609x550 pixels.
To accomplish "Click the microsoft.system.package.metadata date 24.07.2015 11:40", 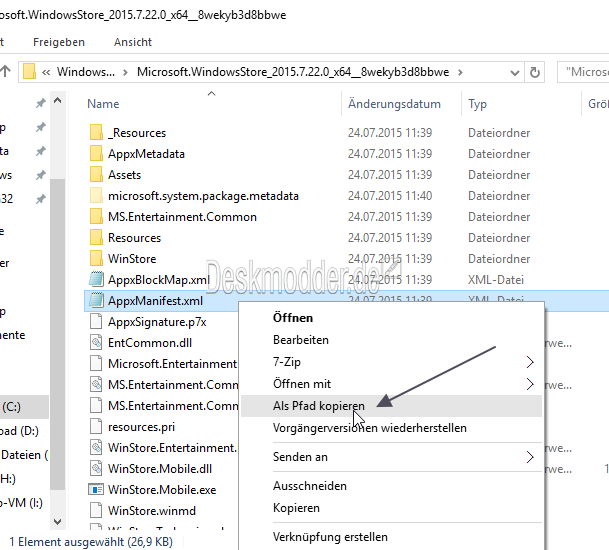I will (x=390, y=195).
